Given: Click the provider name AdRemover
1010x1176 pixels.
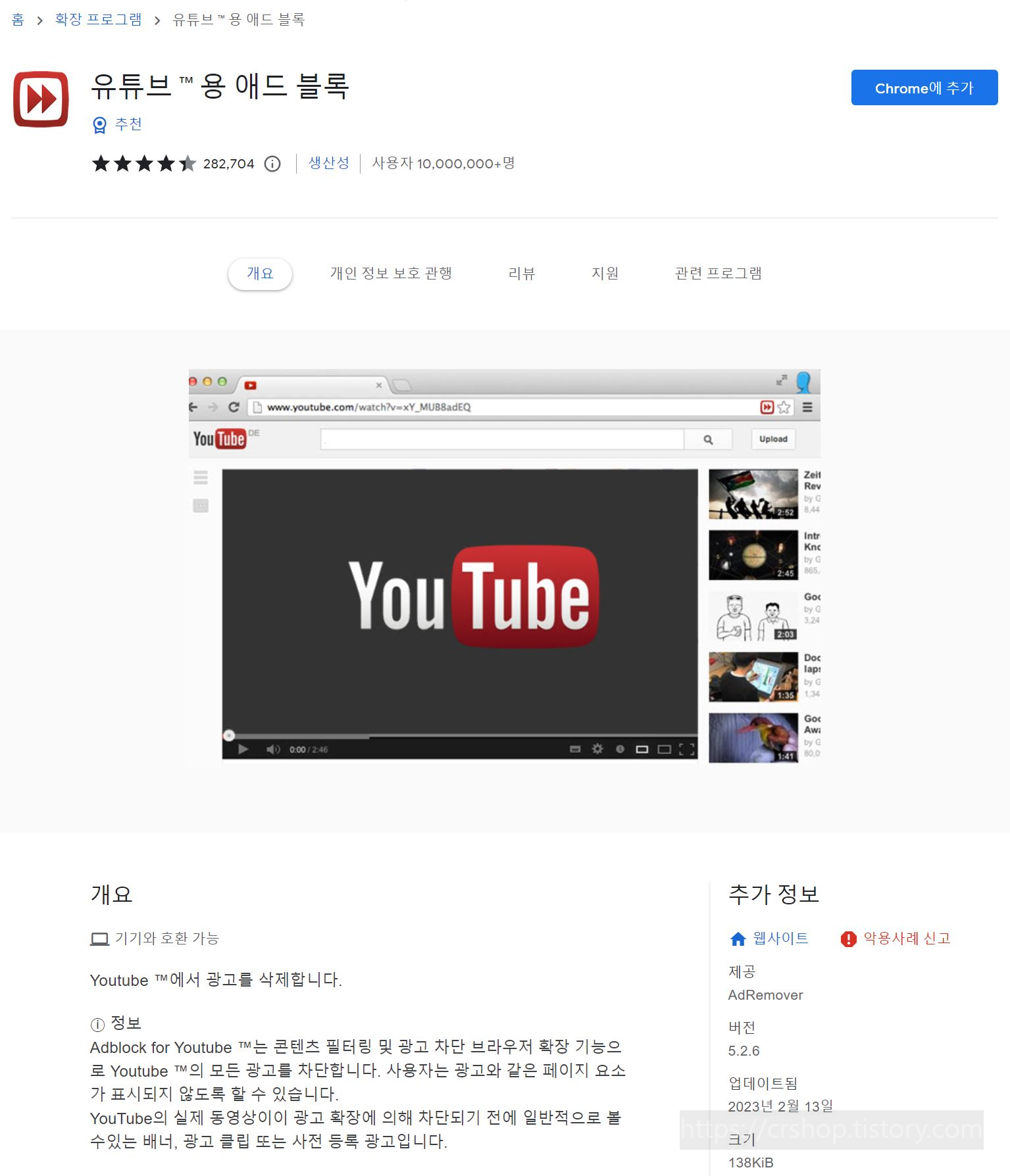Looking at the screenshot, I should [x=765, y=995].
